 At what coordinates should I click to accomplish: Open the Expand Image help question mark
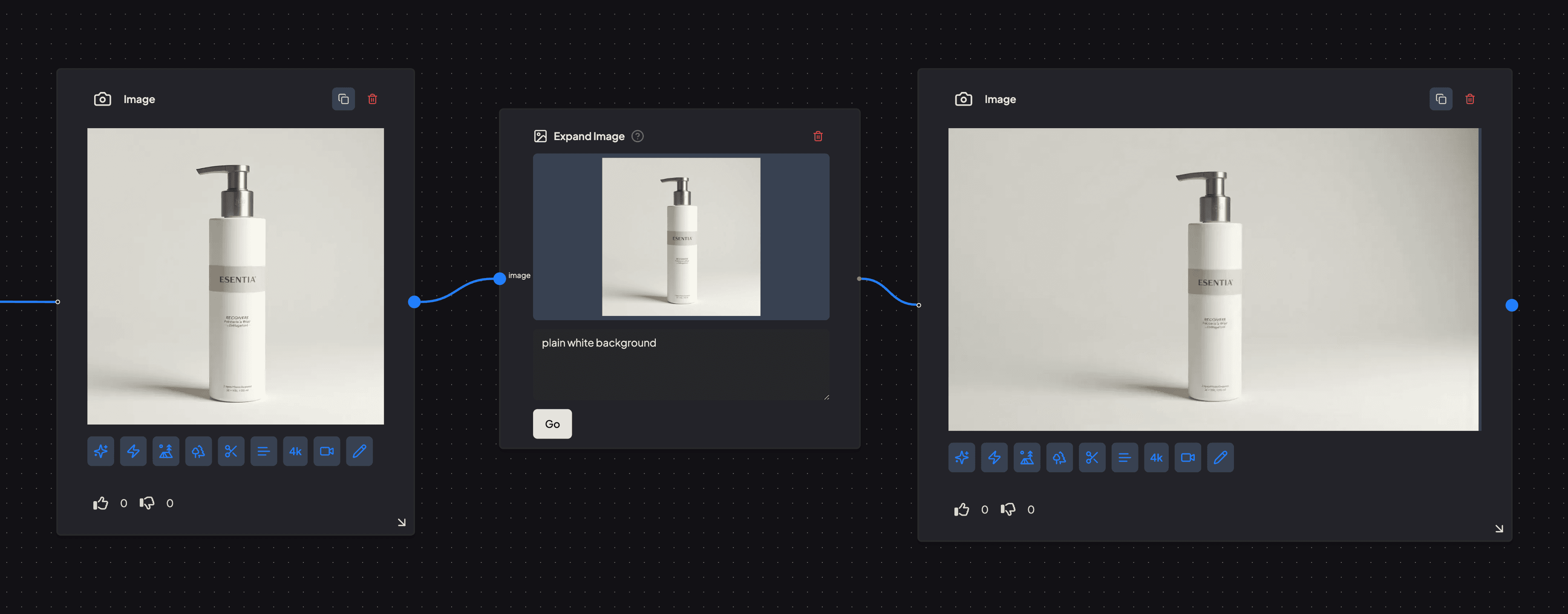coord(637,136)
